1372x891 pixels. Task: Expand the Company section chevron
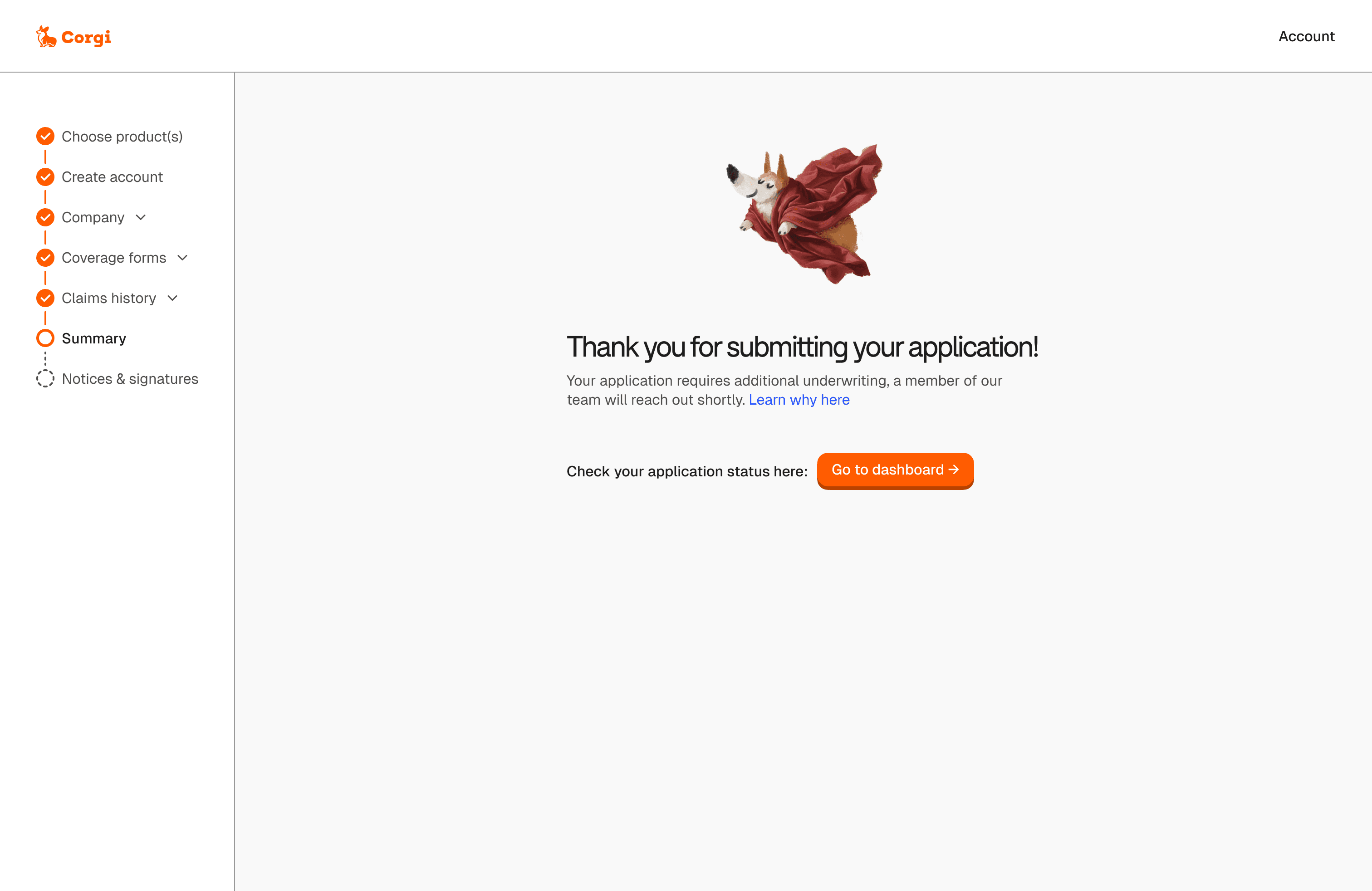pos(141,217)
